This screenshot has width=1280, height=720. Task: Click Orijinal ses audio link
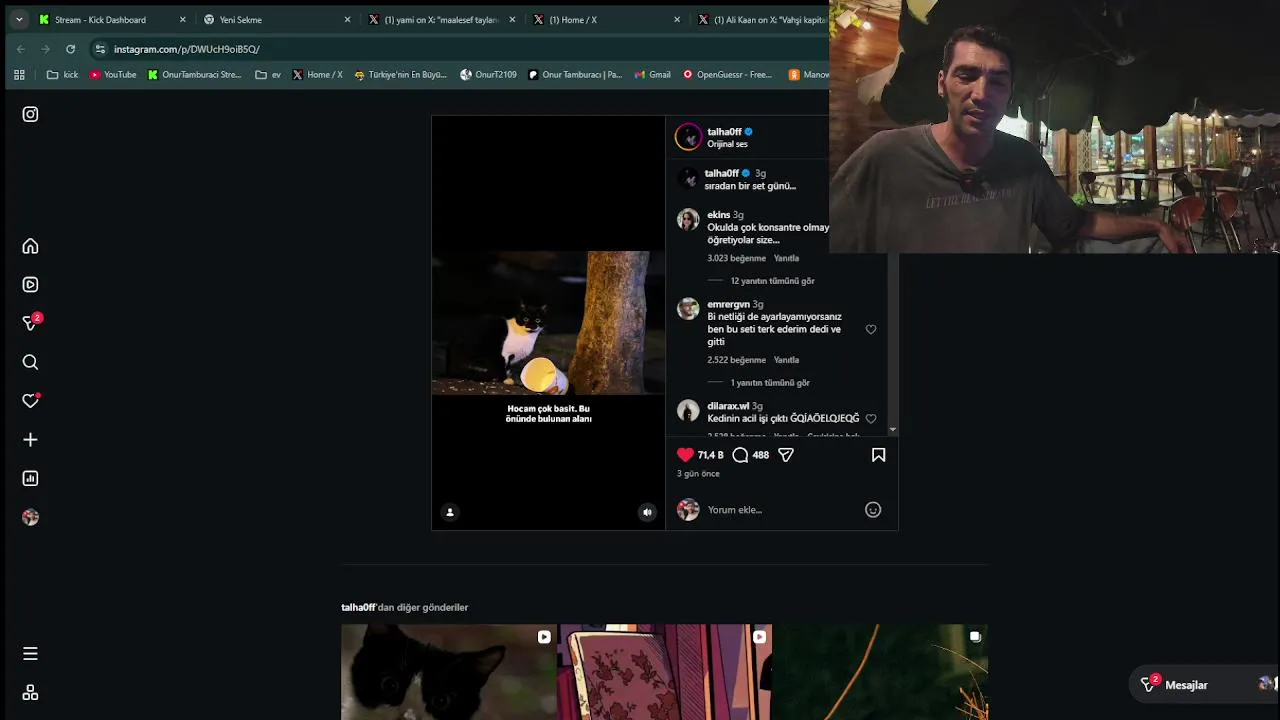(x=727, y=144)
